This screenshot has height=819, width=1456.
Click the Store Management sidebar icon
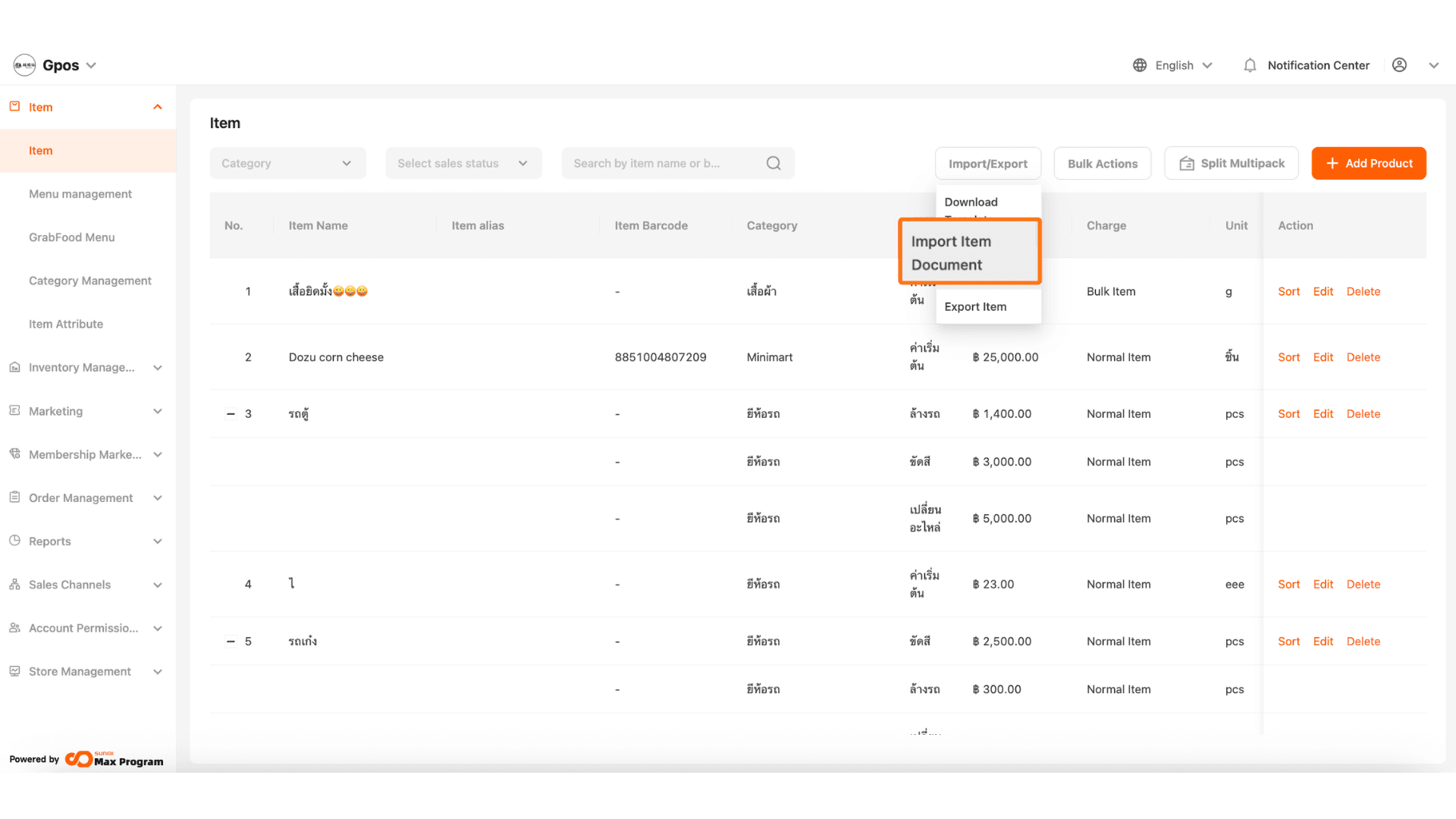point(14,671)
